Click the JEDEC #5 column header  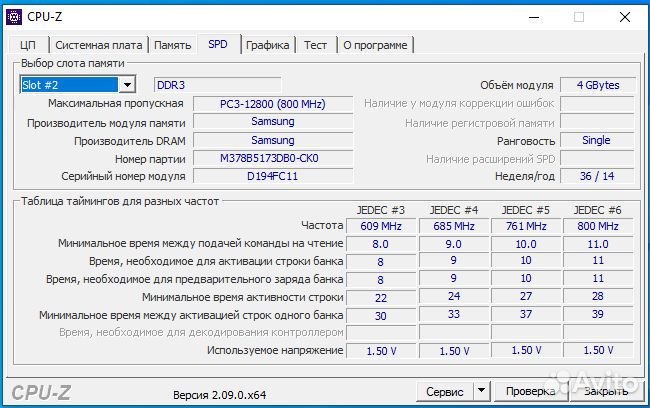point(526,210)
